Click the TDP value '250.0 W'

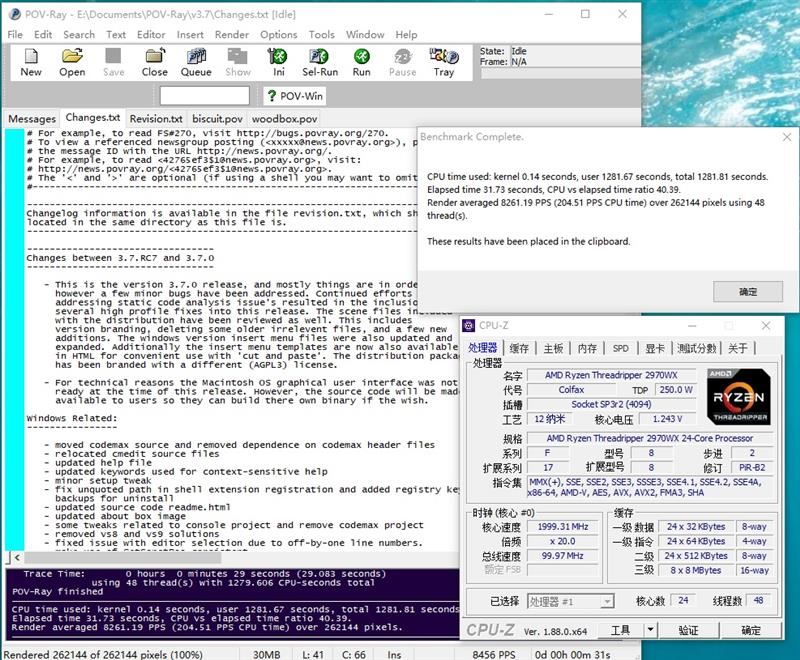click(x=676, y=390)
